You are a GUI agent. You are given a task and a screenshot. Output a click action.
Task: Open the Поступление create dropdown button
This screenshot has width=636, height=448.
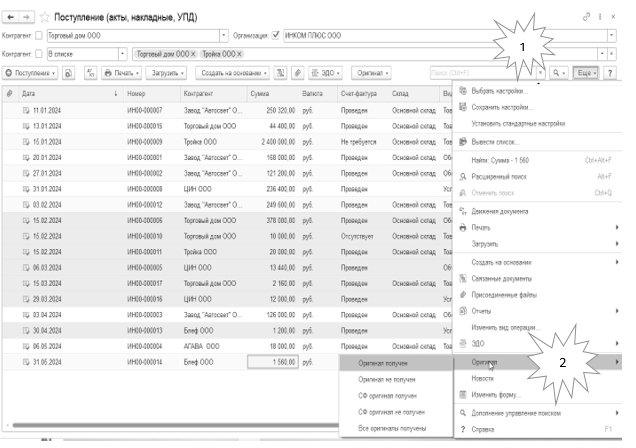pos(30,73)
